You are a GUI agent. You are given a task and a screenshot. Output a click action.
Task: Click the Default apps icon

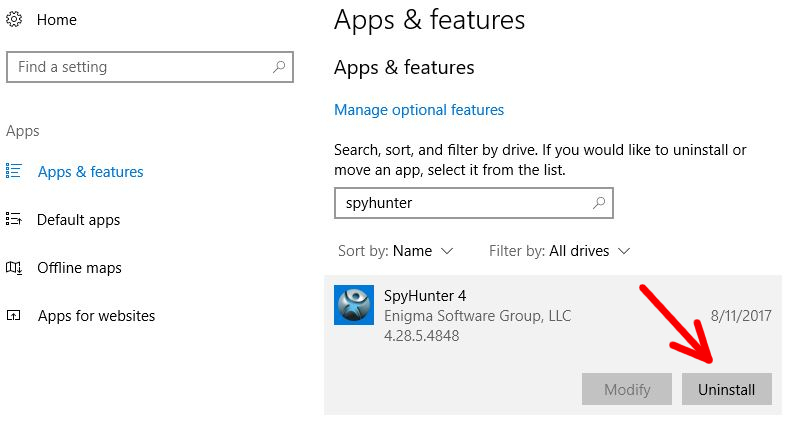(x=14, y=219)
